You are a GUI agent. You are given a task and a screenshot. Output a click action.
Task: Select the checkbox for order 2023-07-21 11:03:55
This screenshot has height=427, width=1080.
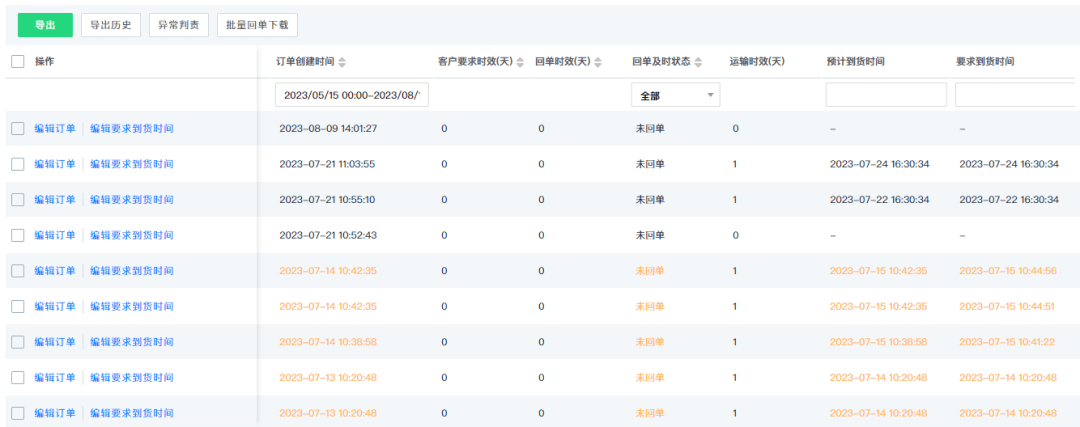(x=18, y=164)
